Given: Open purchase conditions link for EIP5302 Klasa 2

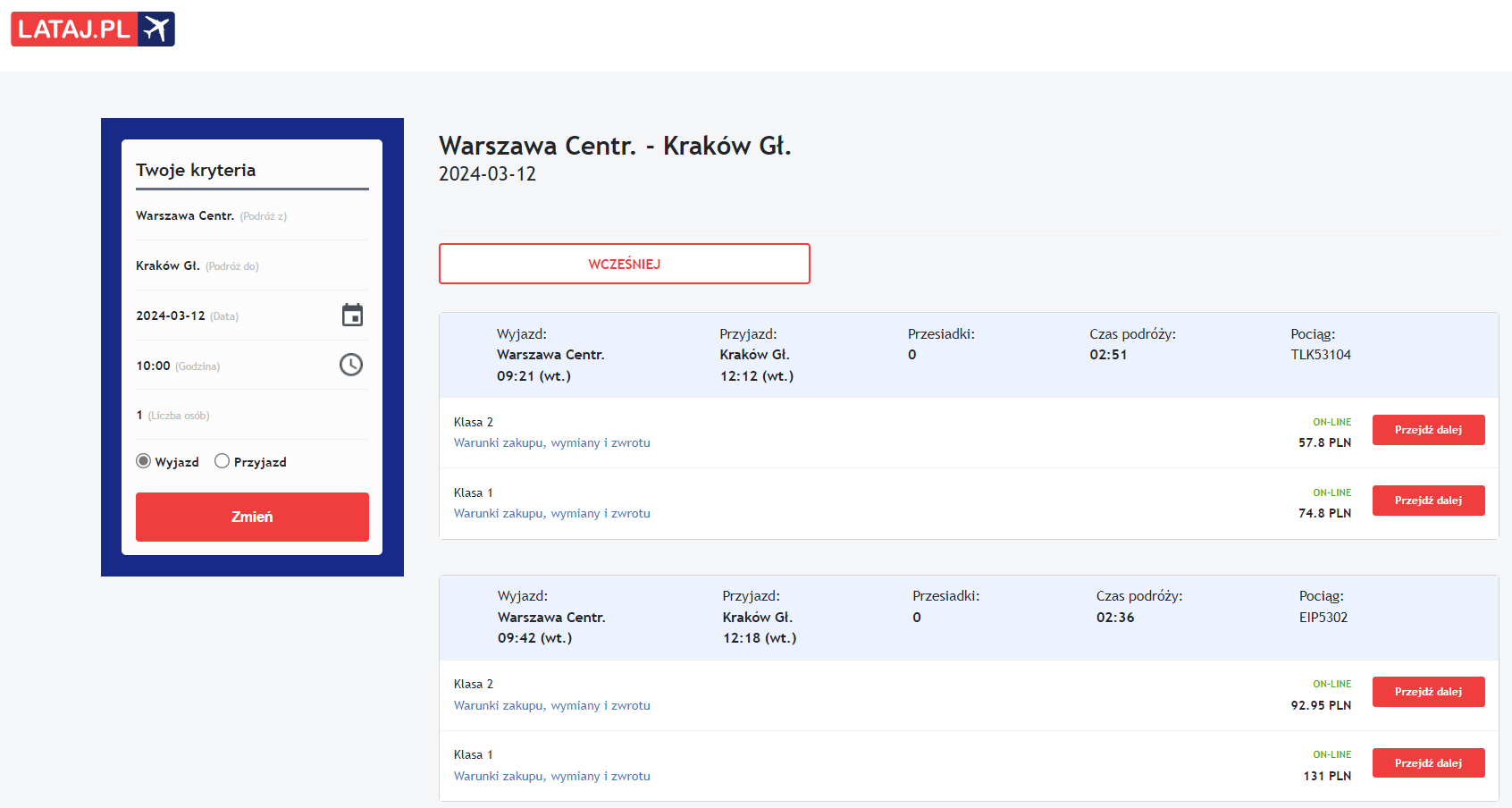Looking at the screenshot, I should pos(551,706).
